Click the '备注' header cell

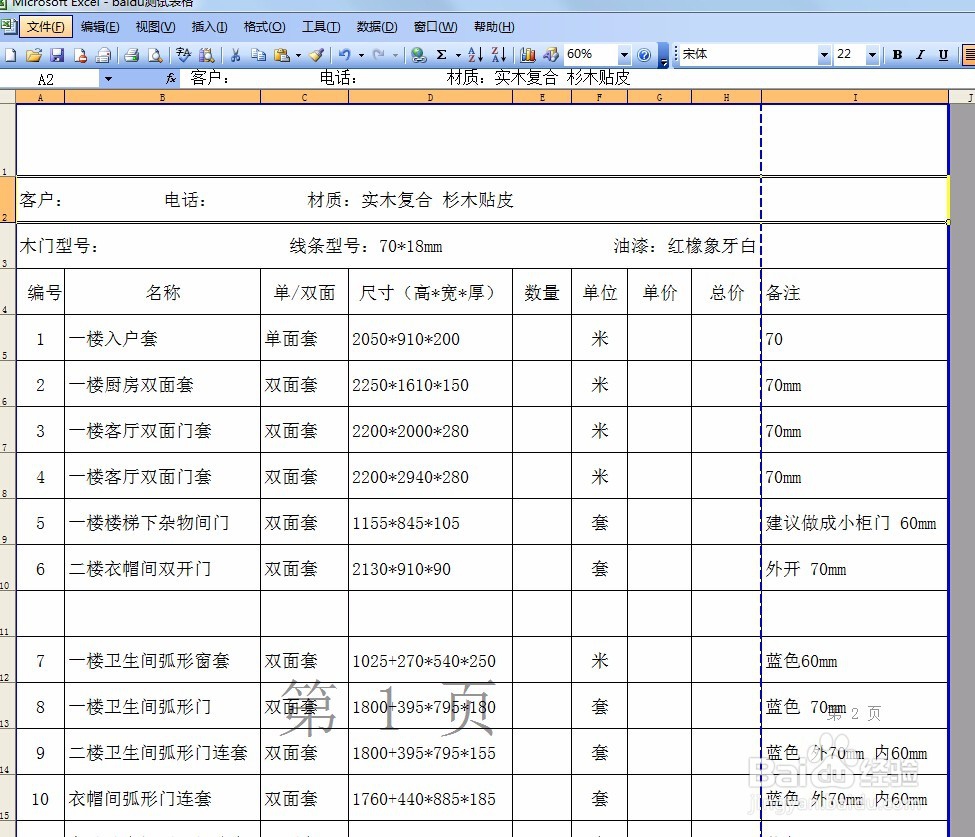point(854,292)
